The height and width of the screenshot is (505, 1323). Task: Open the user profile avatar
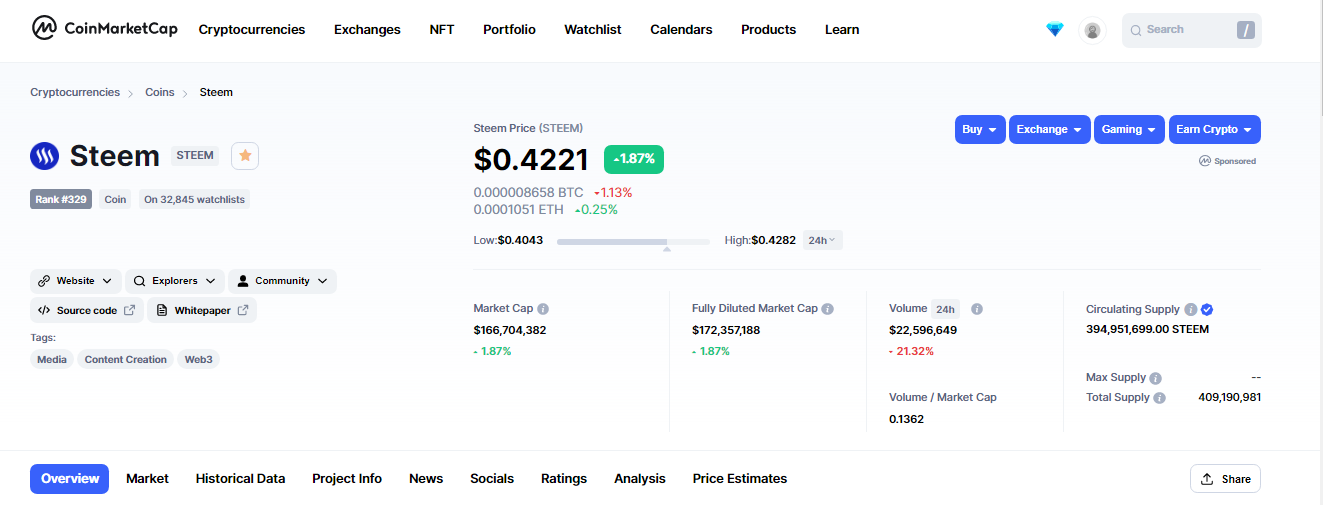point(1092,30)
